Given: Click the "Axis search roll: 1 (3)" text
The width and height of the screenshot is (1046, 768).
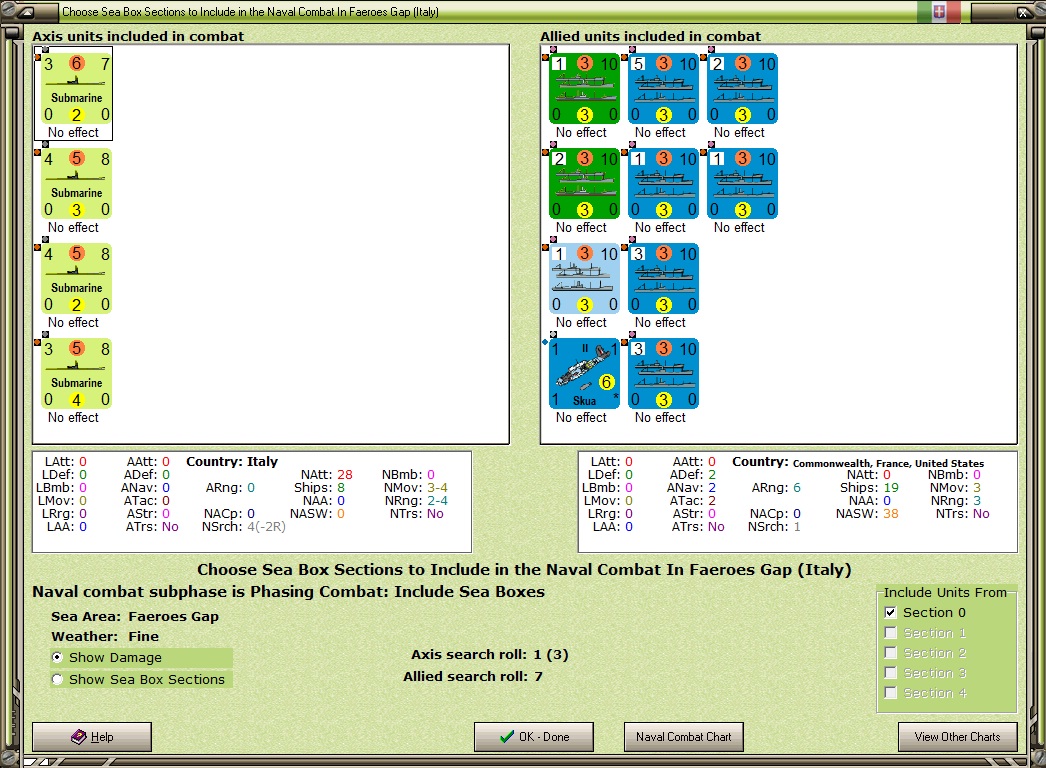Looking at the screenshot, I should pyautogui.click(x=490, y=655).
